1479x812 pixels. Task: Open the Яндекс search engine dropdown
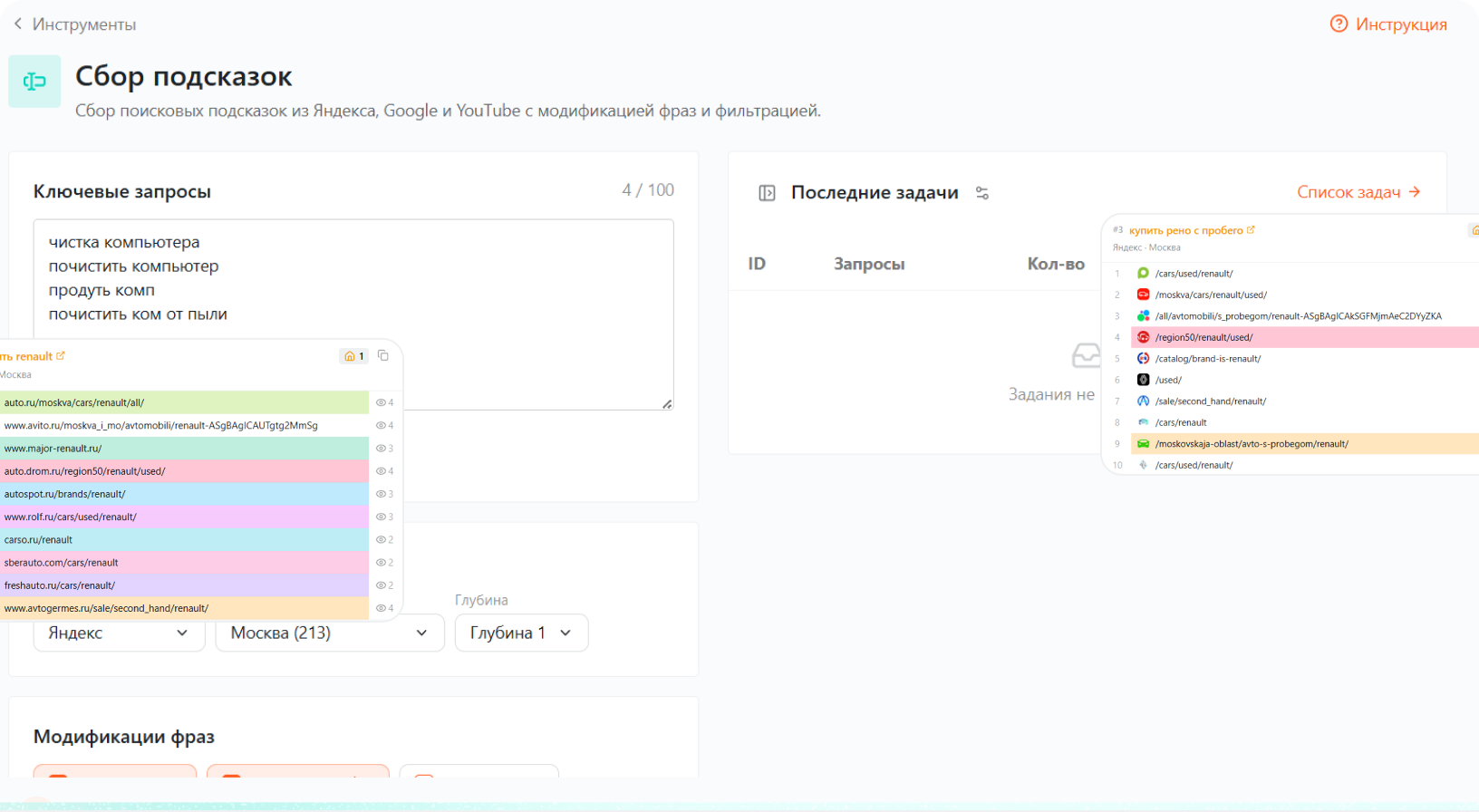click(120, 633)
